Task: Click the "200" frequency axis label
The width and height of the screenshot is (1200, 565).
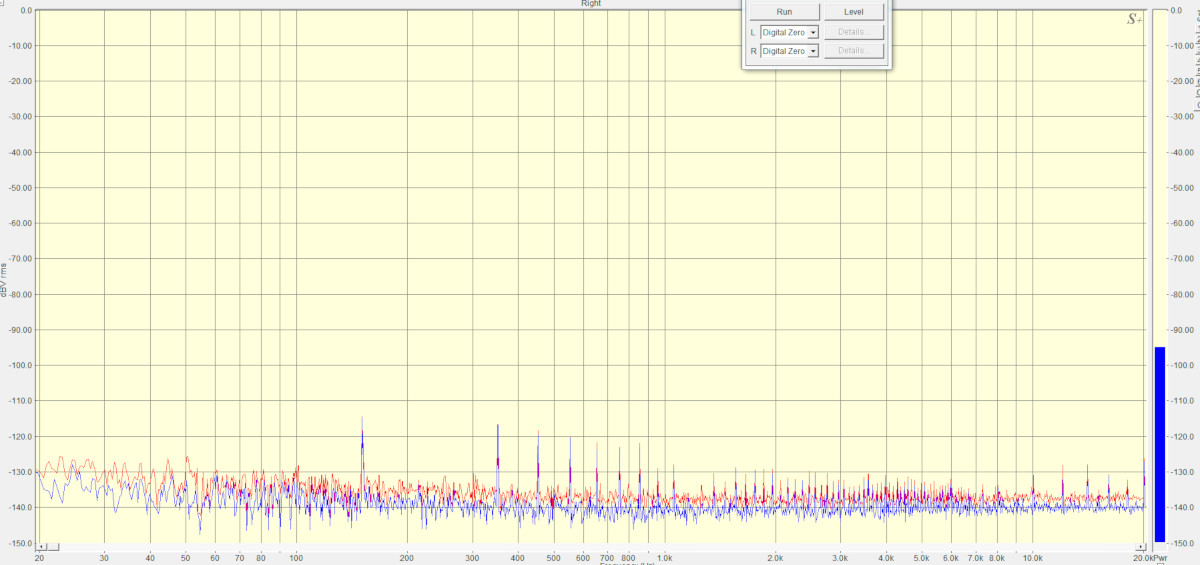Action: 406,558
